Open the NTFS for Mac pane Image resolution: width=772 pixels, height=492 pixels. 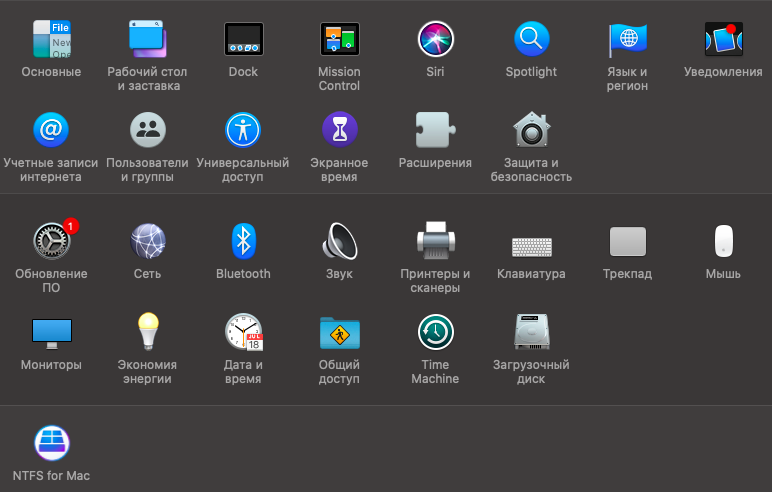tap(52, 443)
